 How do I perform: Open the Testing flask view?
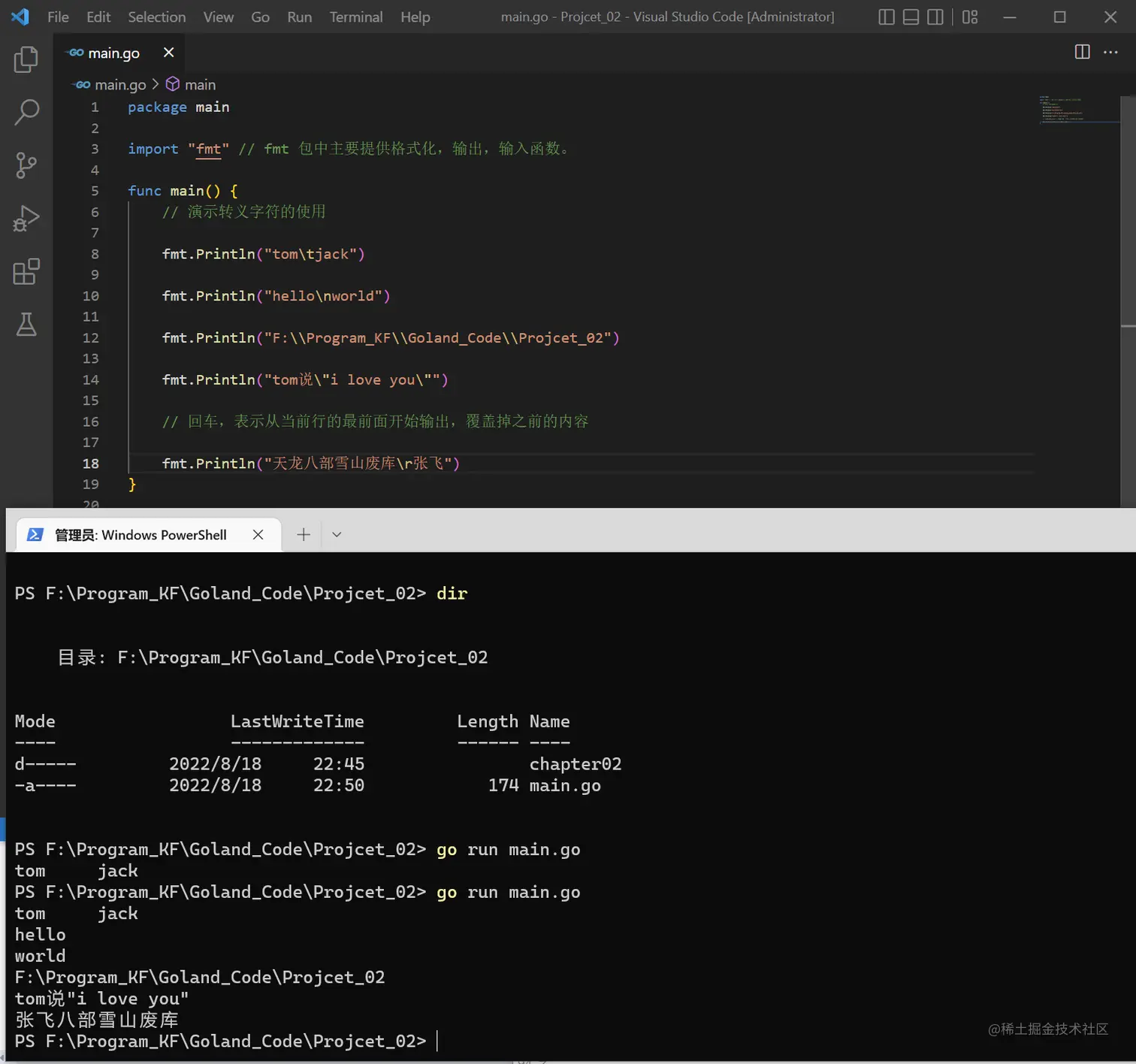point(26,325)
